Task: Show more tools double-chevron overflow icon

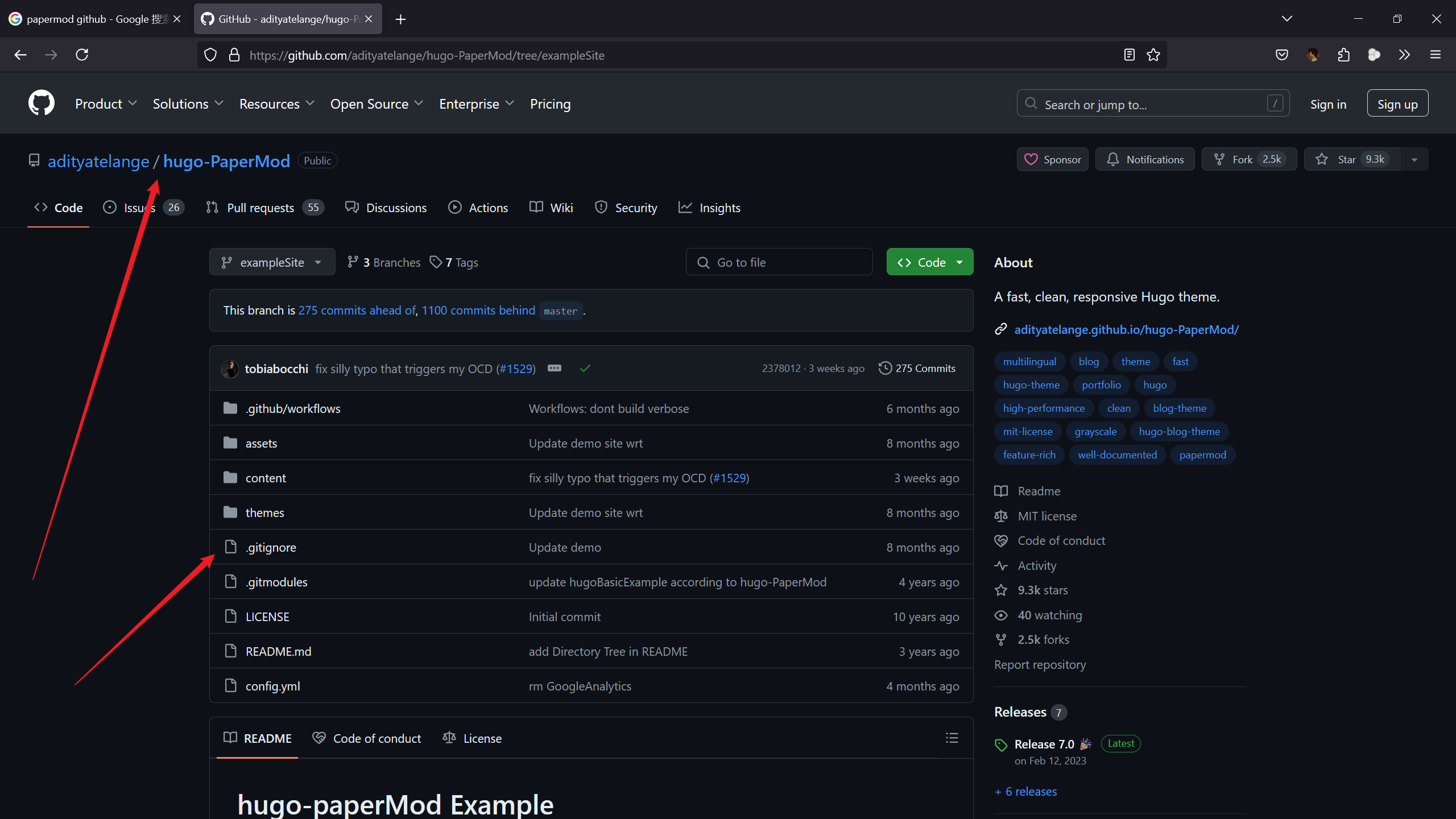Action: pos(1404,55)
